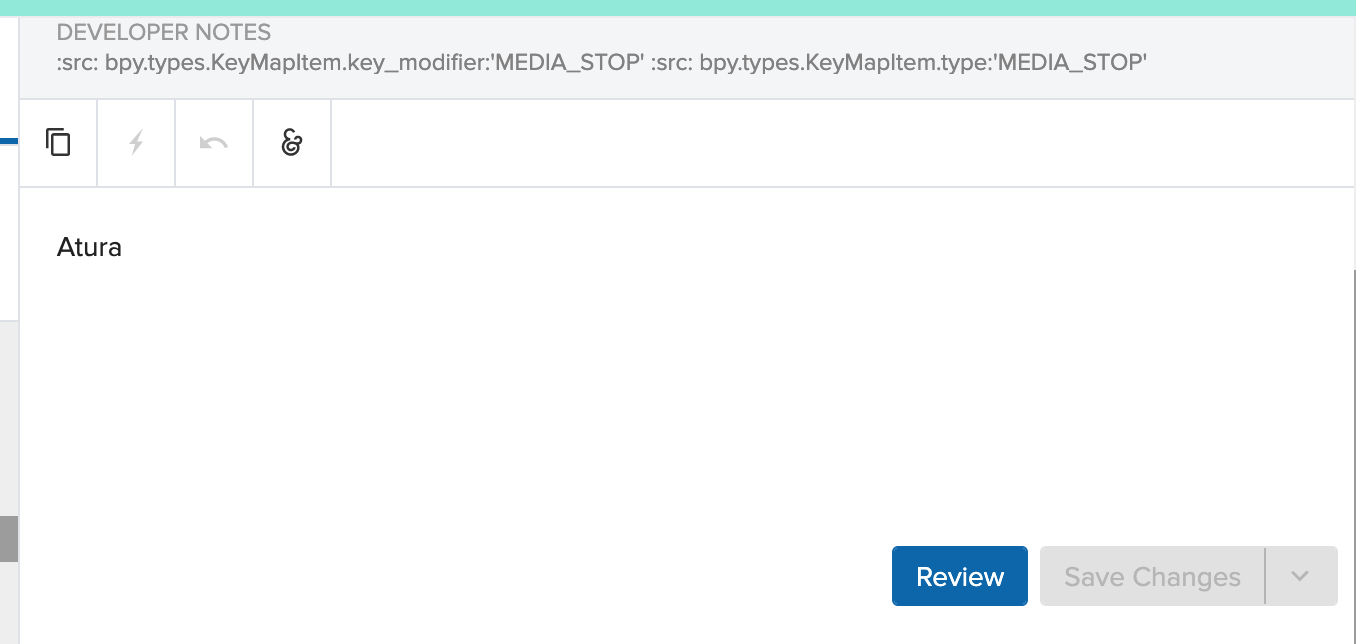Trigger machine translation lightning bolt icon

pyautogui.click(x=137, y=143)
